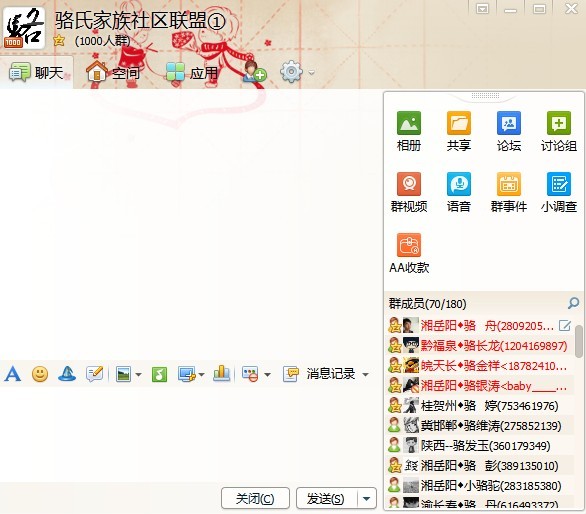Open the AA收款 payment collection app

[409, 253]
